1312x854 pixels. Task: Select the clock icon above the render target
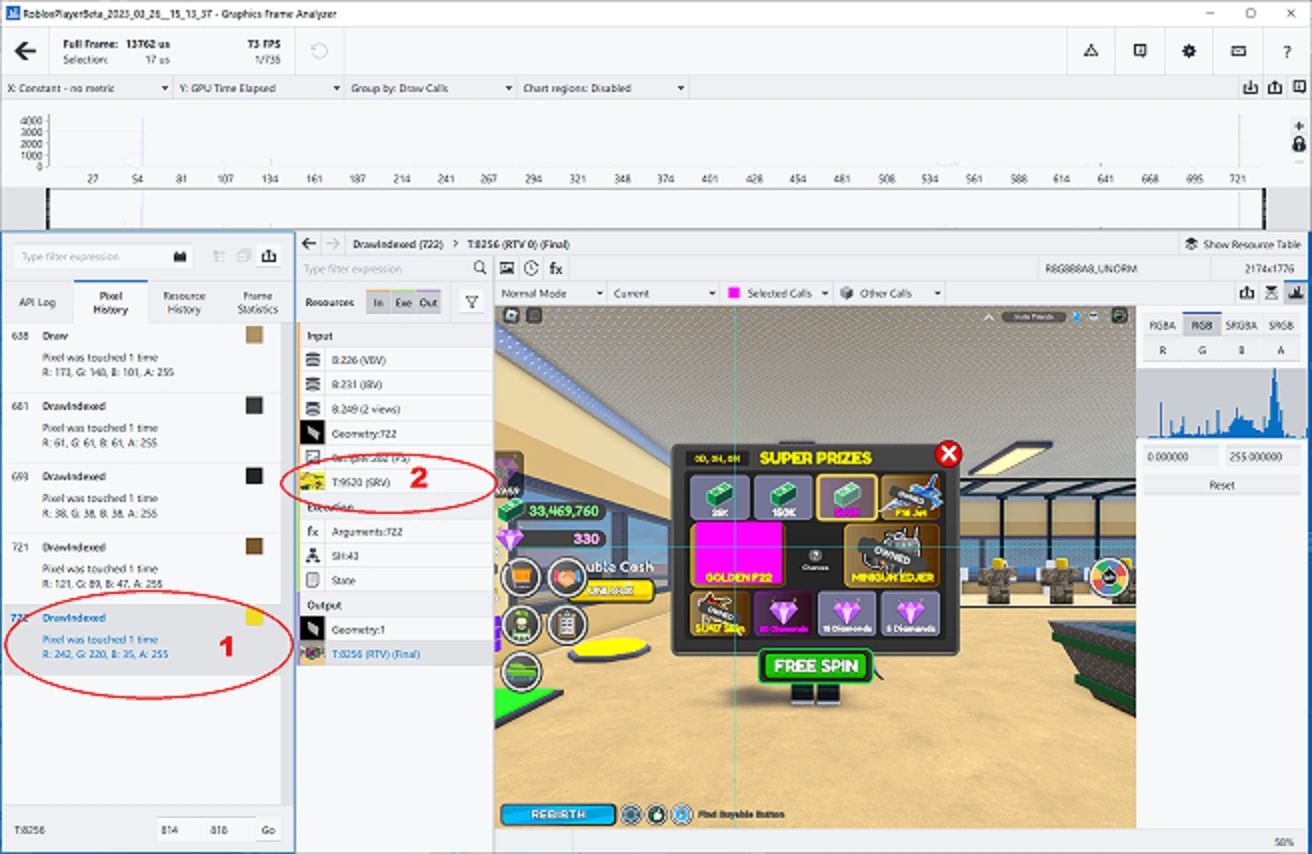(x=531, y=269)
